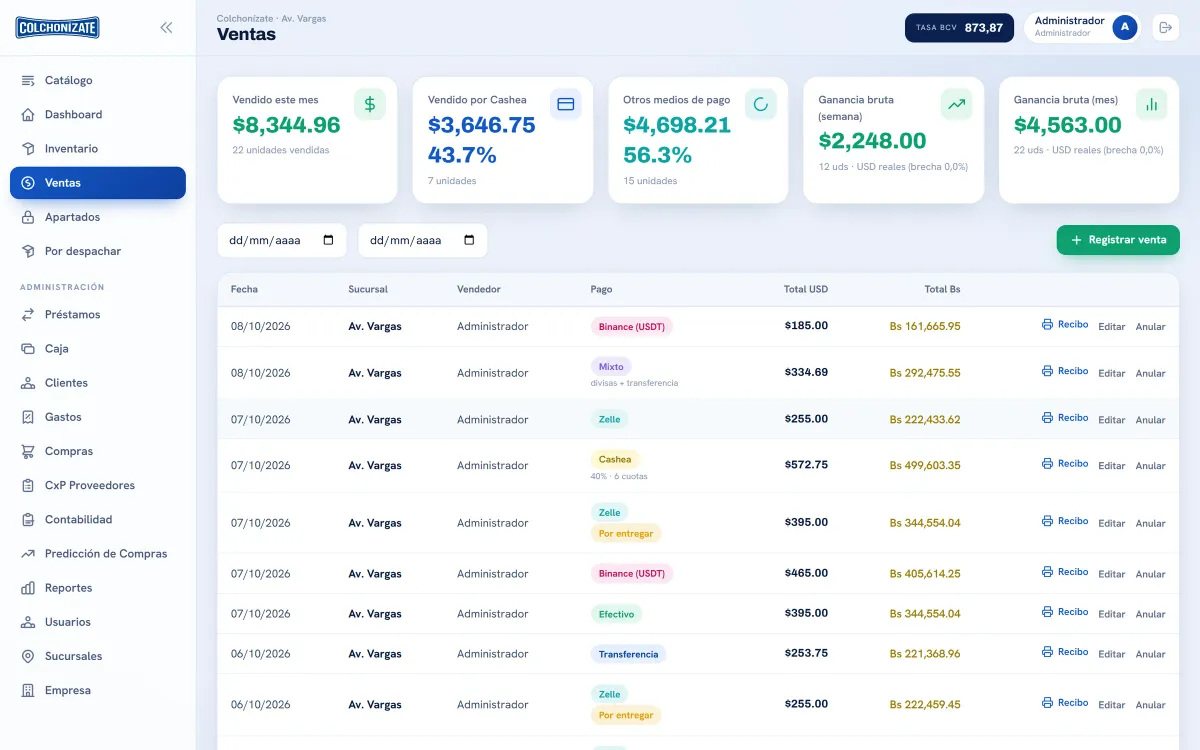The width and height of the screenshot is (1200, 750).
Task: Click the Mixto payment badge
Action: 611,367
